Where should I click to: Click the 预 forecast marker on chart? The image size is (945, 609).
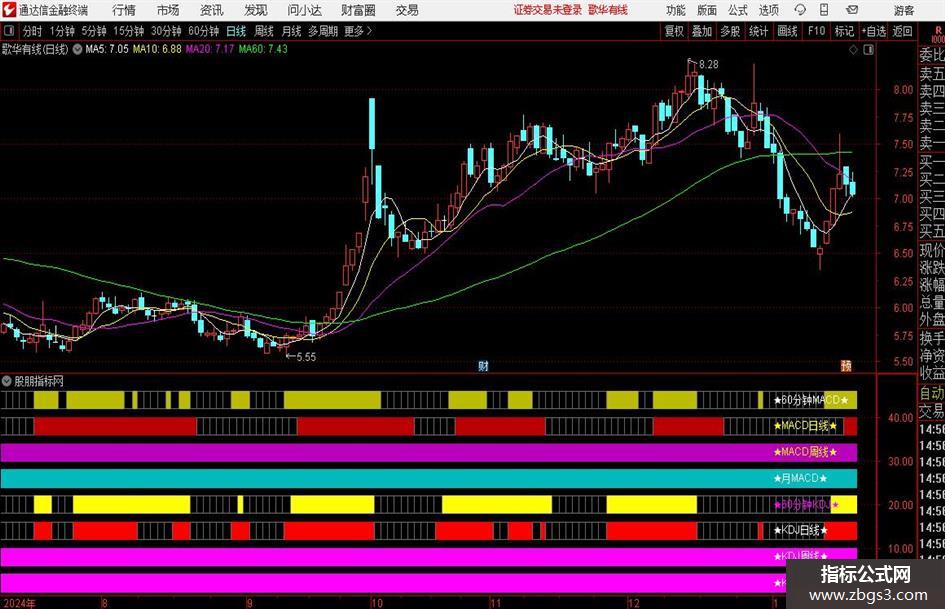[846, 366]
